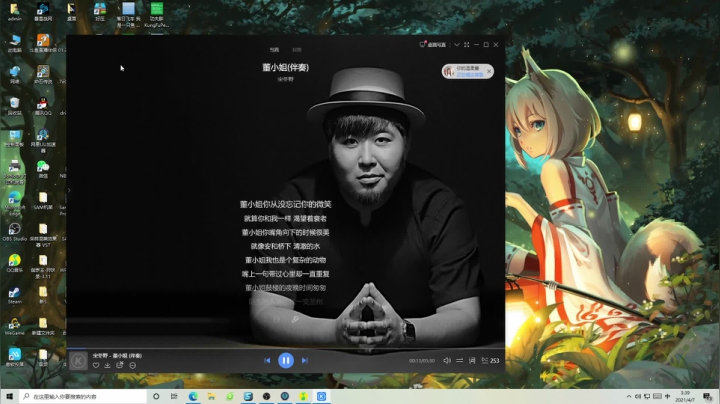Toggle the playback order mode icon
The height and width of the screenshot is (404, 720).
coord(460,360)
